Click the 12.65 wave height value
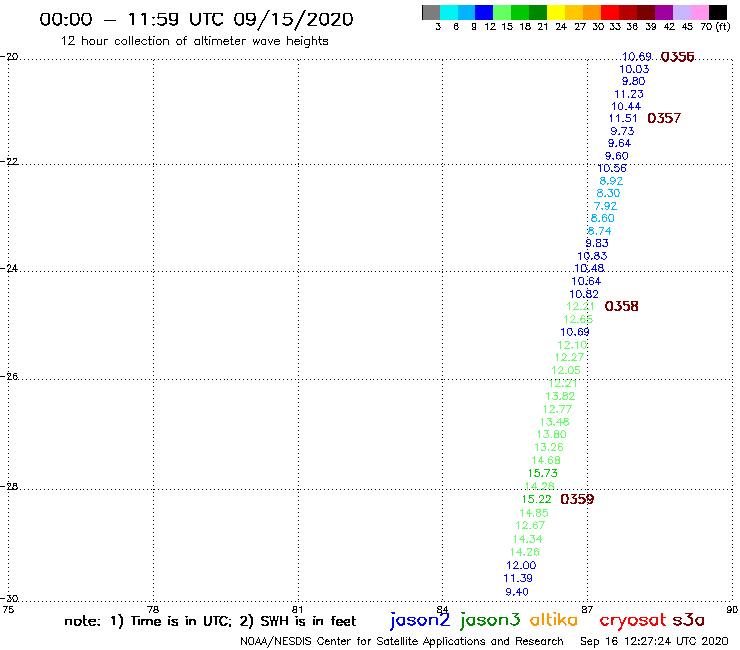This screenshot has height=650, width=740. (x=578, y=320)
